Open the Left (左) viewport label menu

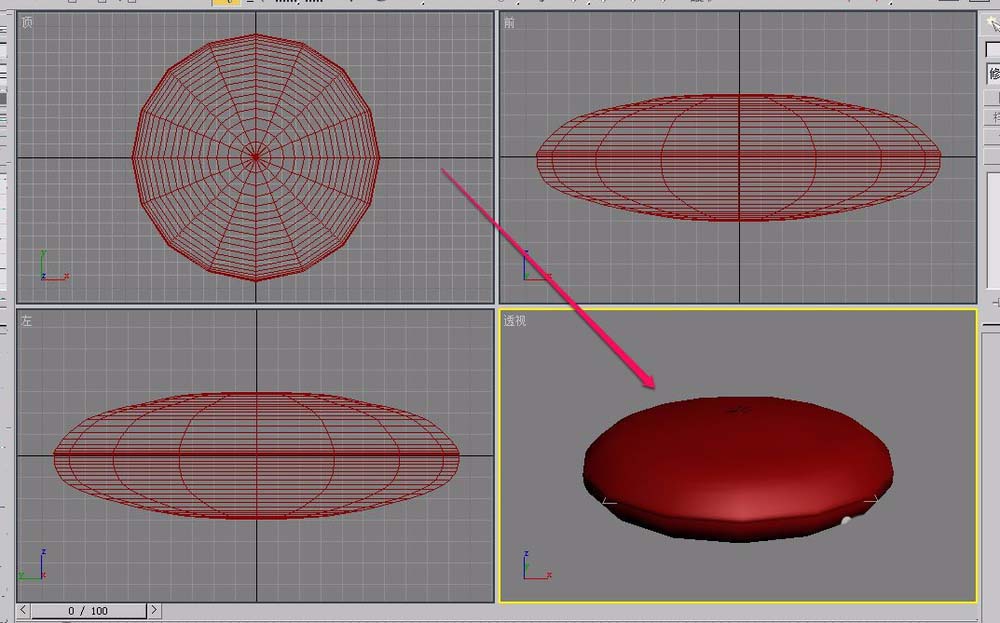click(x=26, y=321)
